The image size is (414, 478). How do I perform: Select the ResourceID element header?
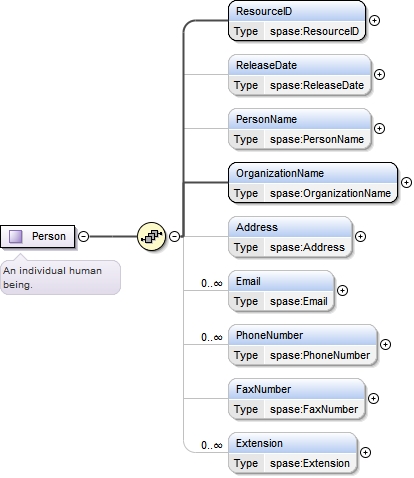pyautogui.click(x=297, y=11)
